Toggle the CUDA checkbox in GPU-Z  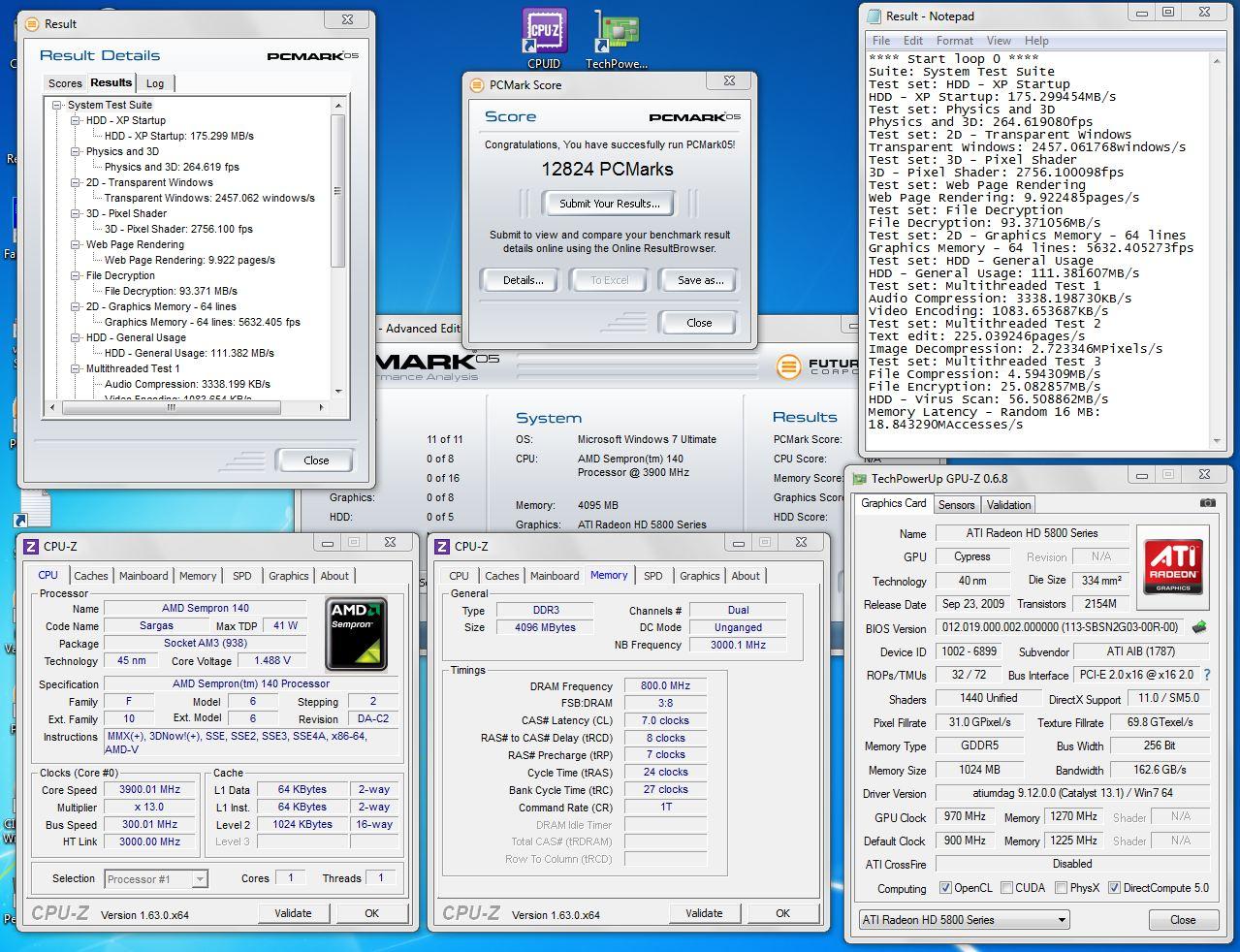coord(1006,888)
